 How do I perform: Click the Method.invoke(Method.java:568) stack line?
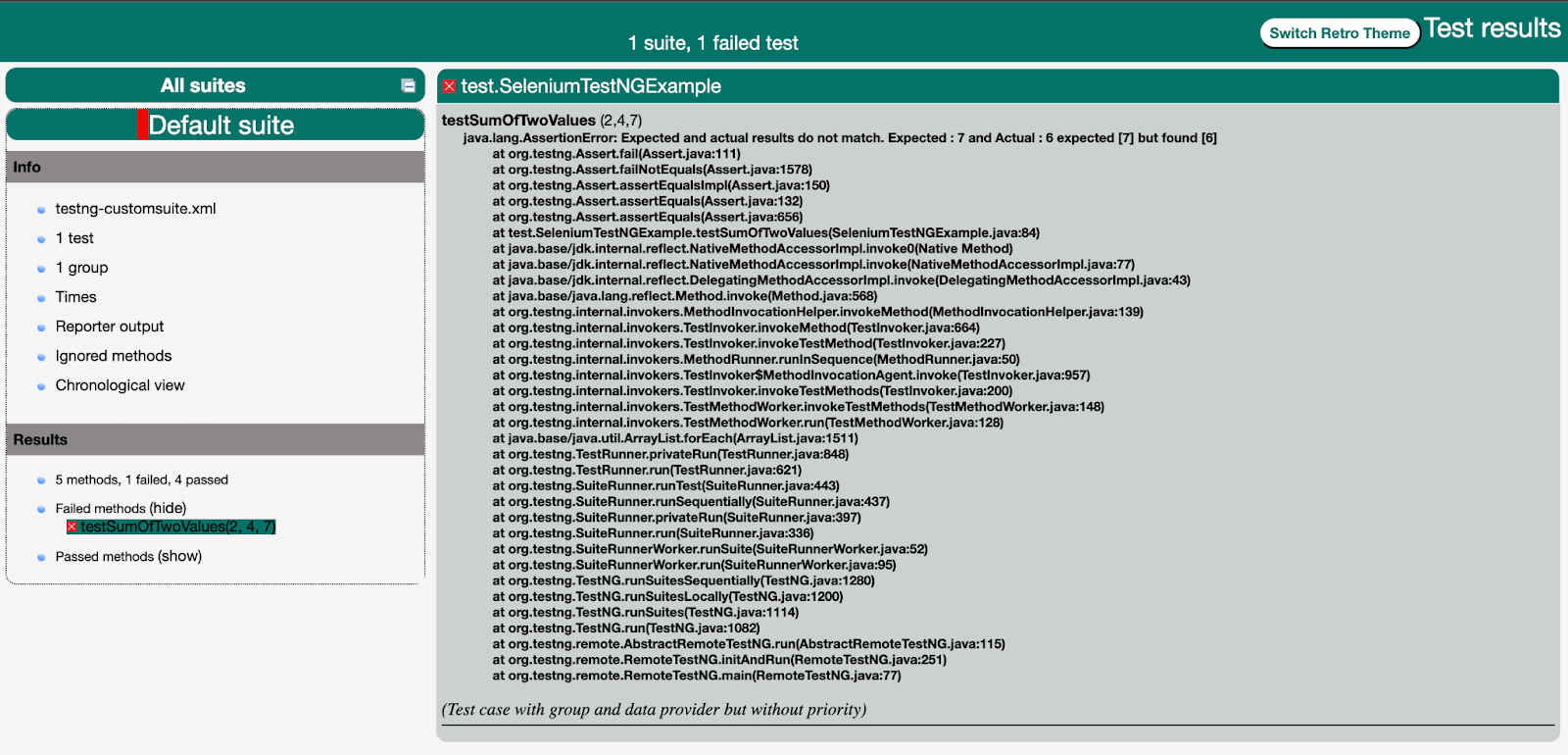(x=684, y=296)
